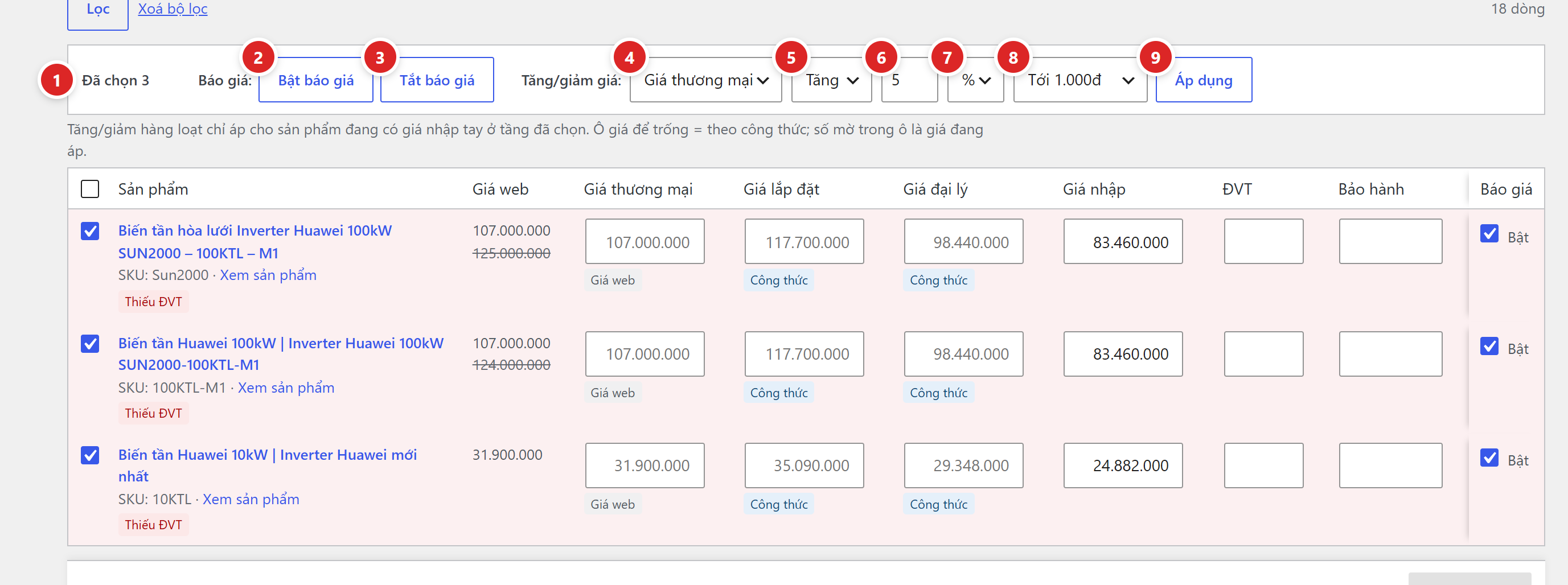The image size is (1568, 585).
Task: Click ĐVT input in Sun2000 row
Action: [x=1265, y=242]
